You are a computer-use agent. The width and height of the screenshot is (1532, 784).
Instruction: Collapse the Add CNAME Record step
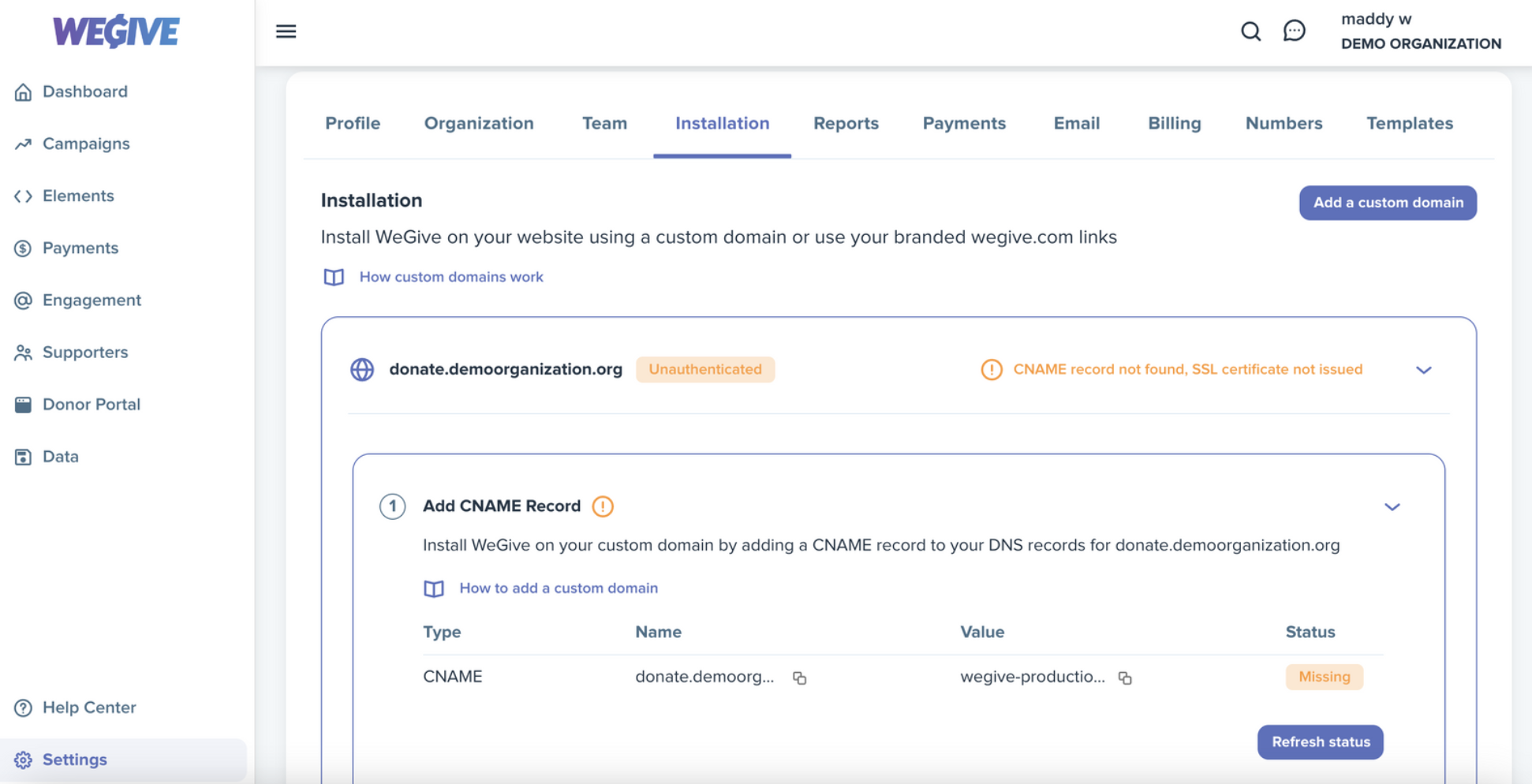pos(1392,507)
